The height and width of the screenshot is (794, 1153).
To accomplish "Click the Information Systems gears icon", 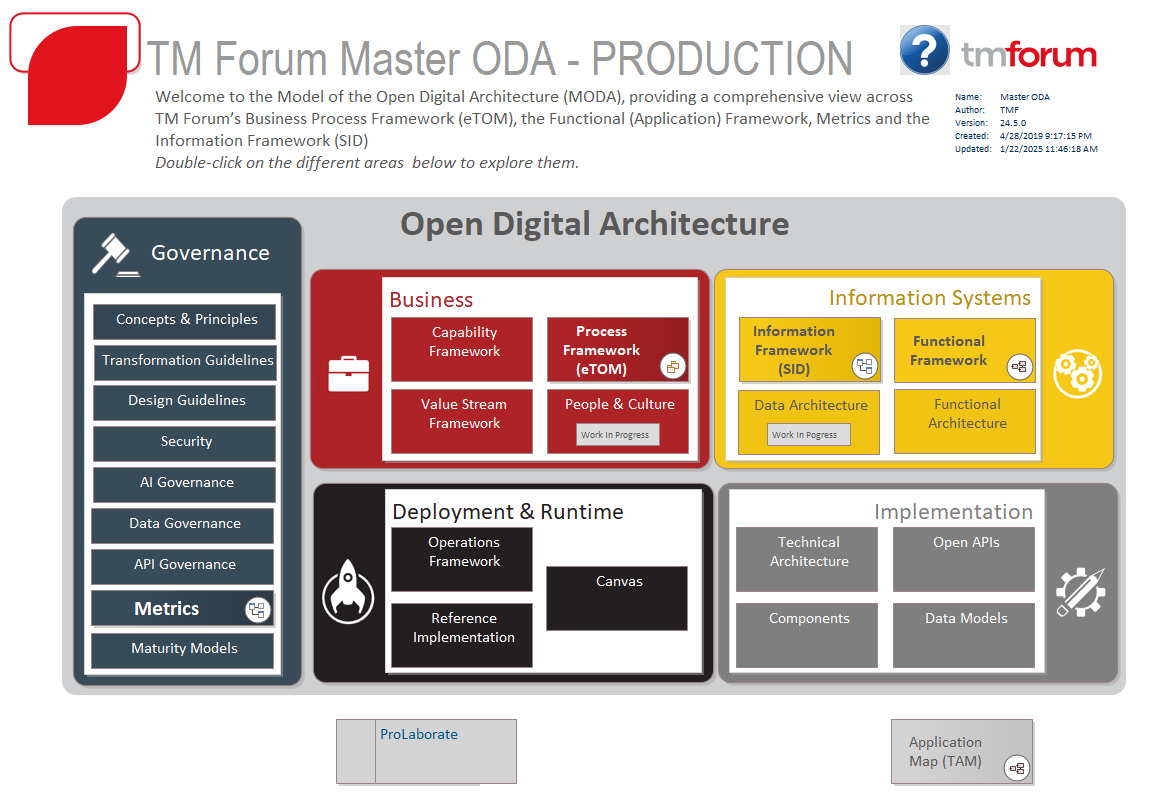I will tap(1077, 373).
